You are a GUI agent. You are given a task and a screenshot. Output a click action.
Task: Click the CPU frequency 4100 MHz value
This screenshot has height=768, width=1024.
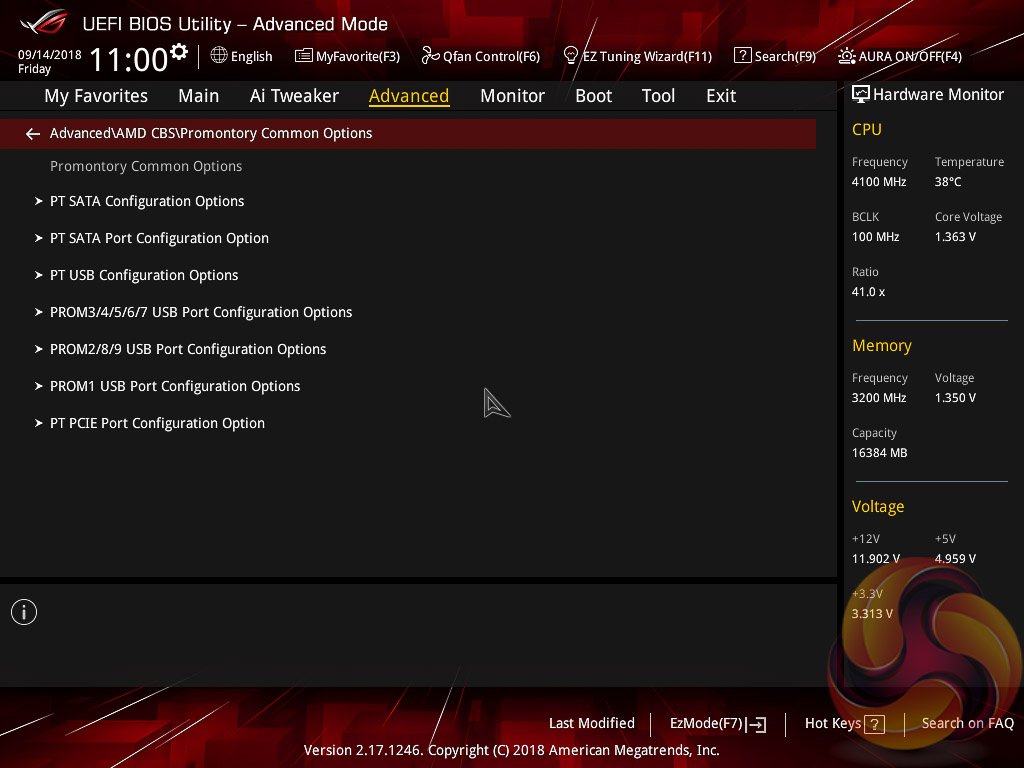[878, 182]
